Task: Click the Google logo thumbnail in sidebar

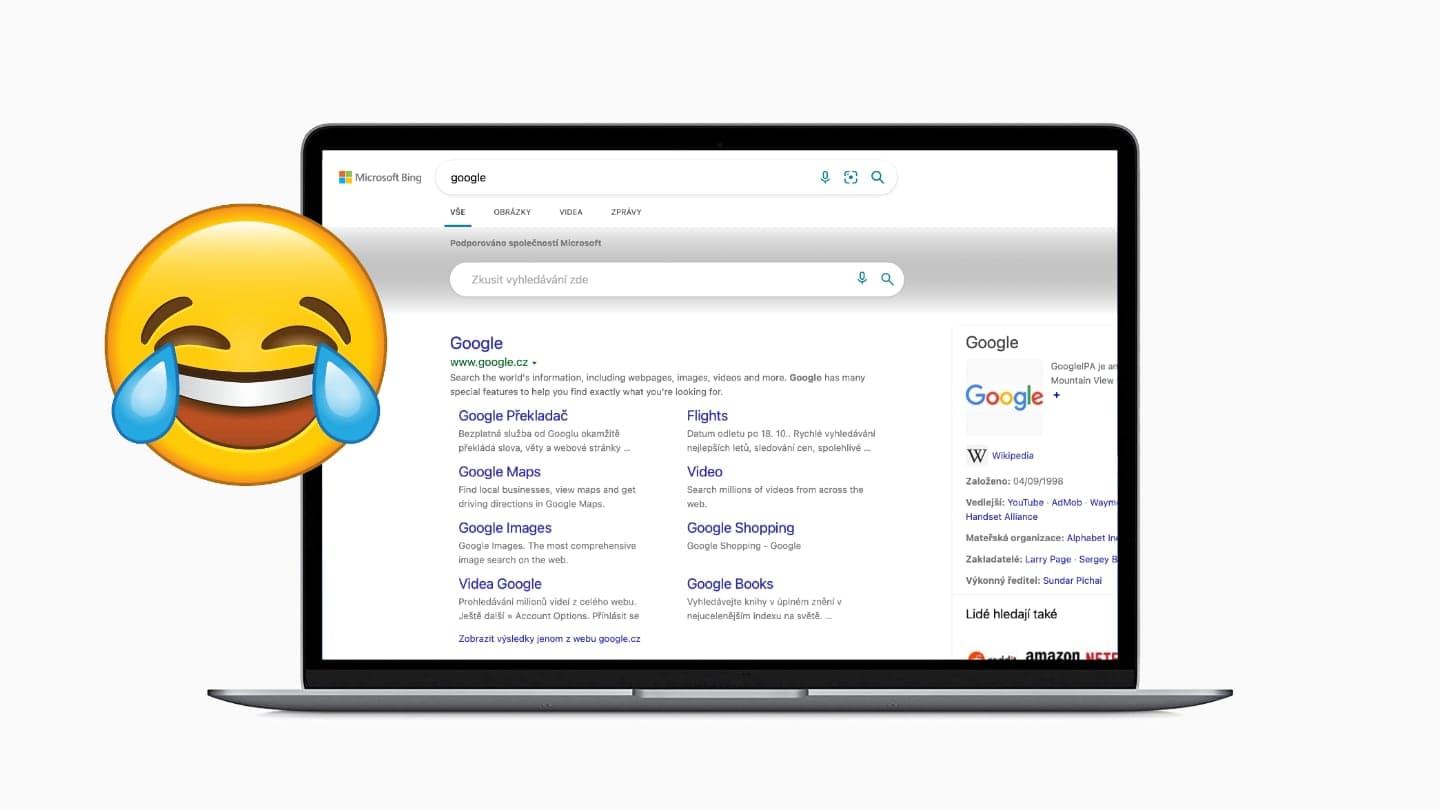Action: point(1004,397)
